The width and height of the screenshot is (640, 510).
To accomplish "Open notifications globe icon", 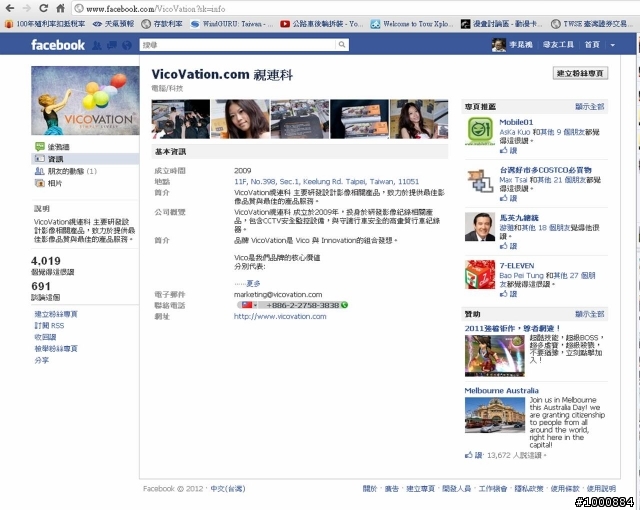I will pyautogui.click(x=127, y=45).
